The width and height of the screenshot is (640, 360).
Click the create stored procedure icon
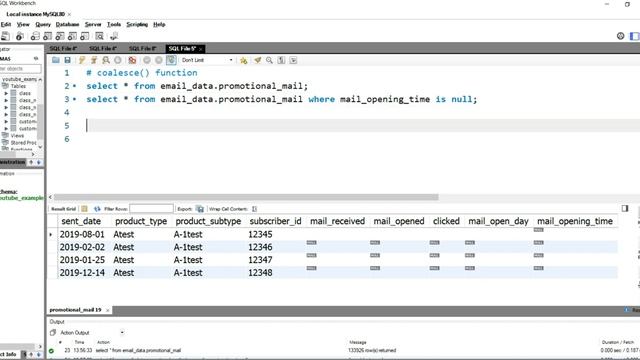pyautogui.click(x=72, y=36)
